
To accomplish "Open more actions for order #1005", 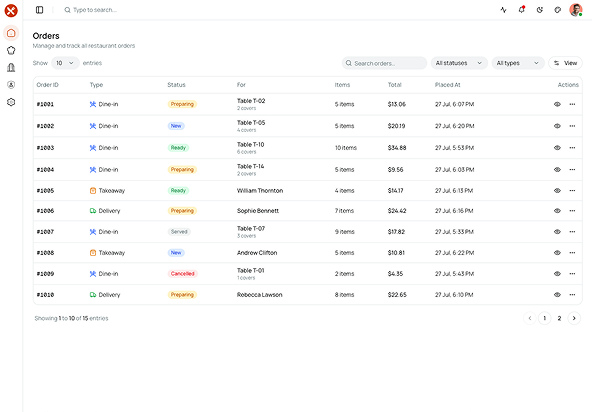I will click(572, 191).
